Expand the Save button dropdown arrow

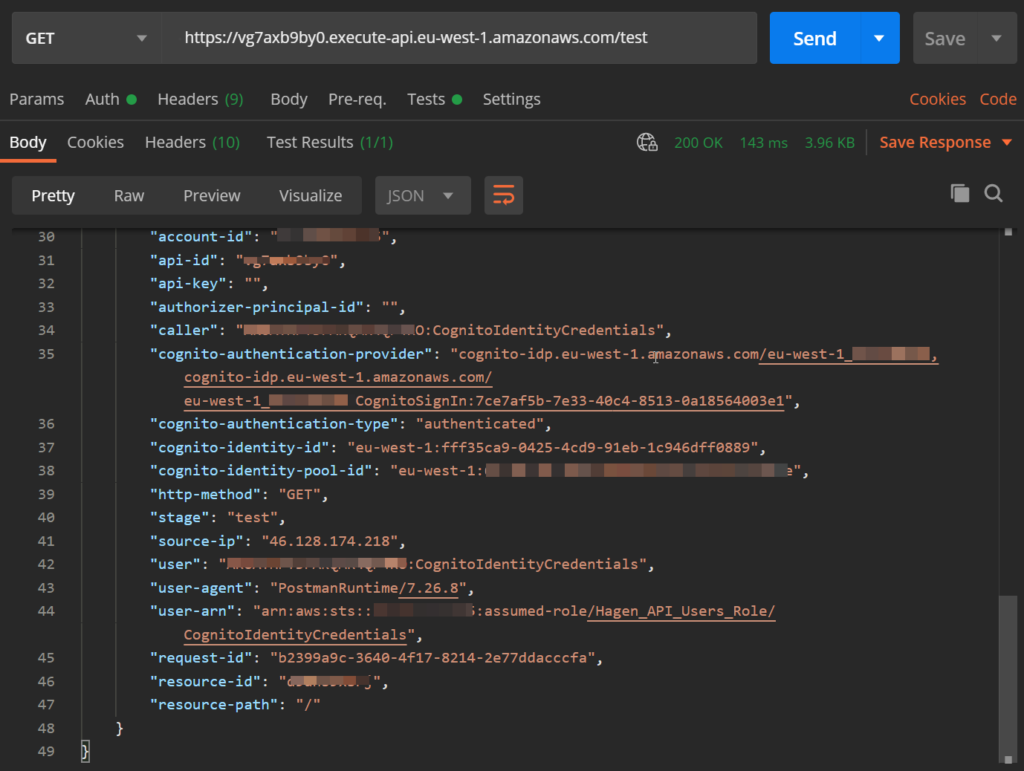coord(996,38)
